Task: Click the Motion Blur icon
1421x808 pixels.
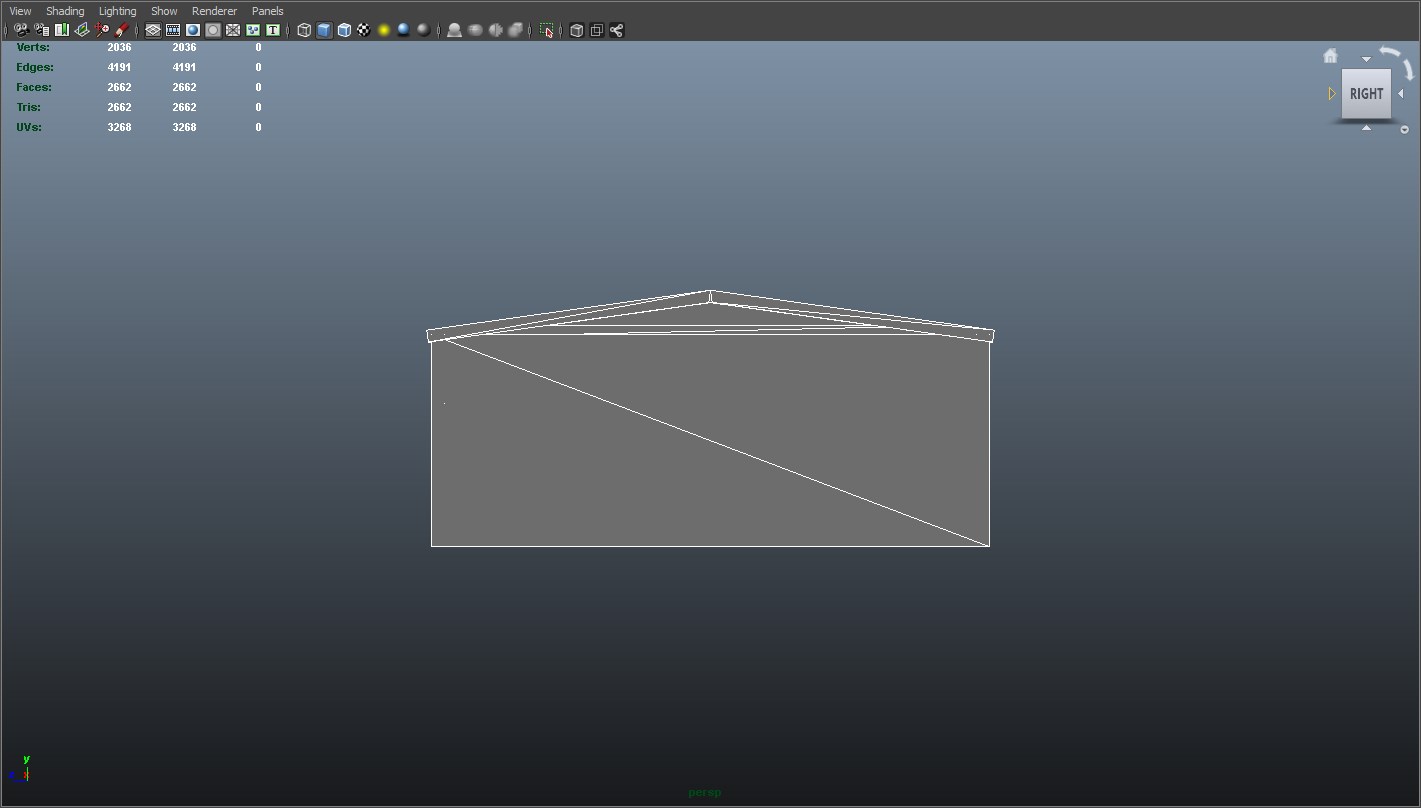Action: [475, 30]
